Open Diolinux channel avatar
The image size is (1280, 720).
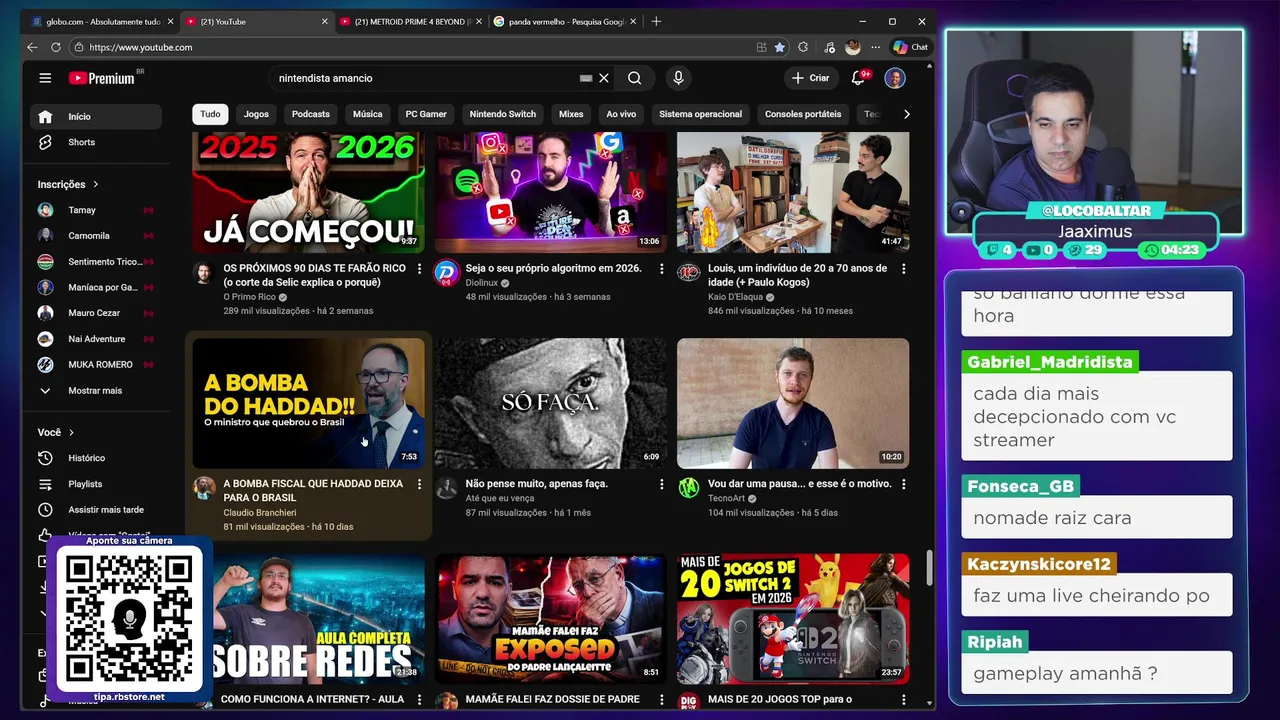point(446,273)
